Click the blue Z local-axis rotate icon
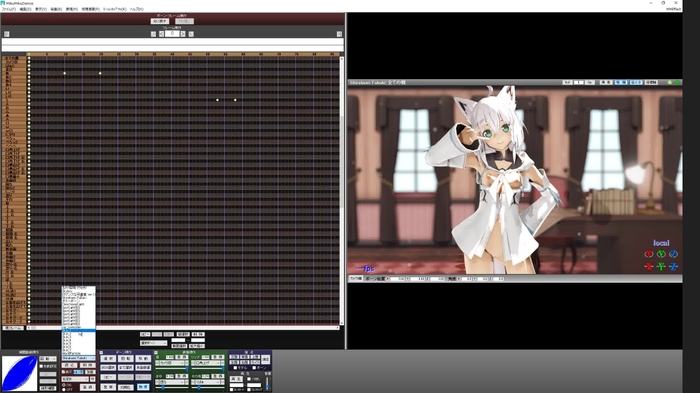The width and height of the screenshot is (700, 393). pos(673,254)
